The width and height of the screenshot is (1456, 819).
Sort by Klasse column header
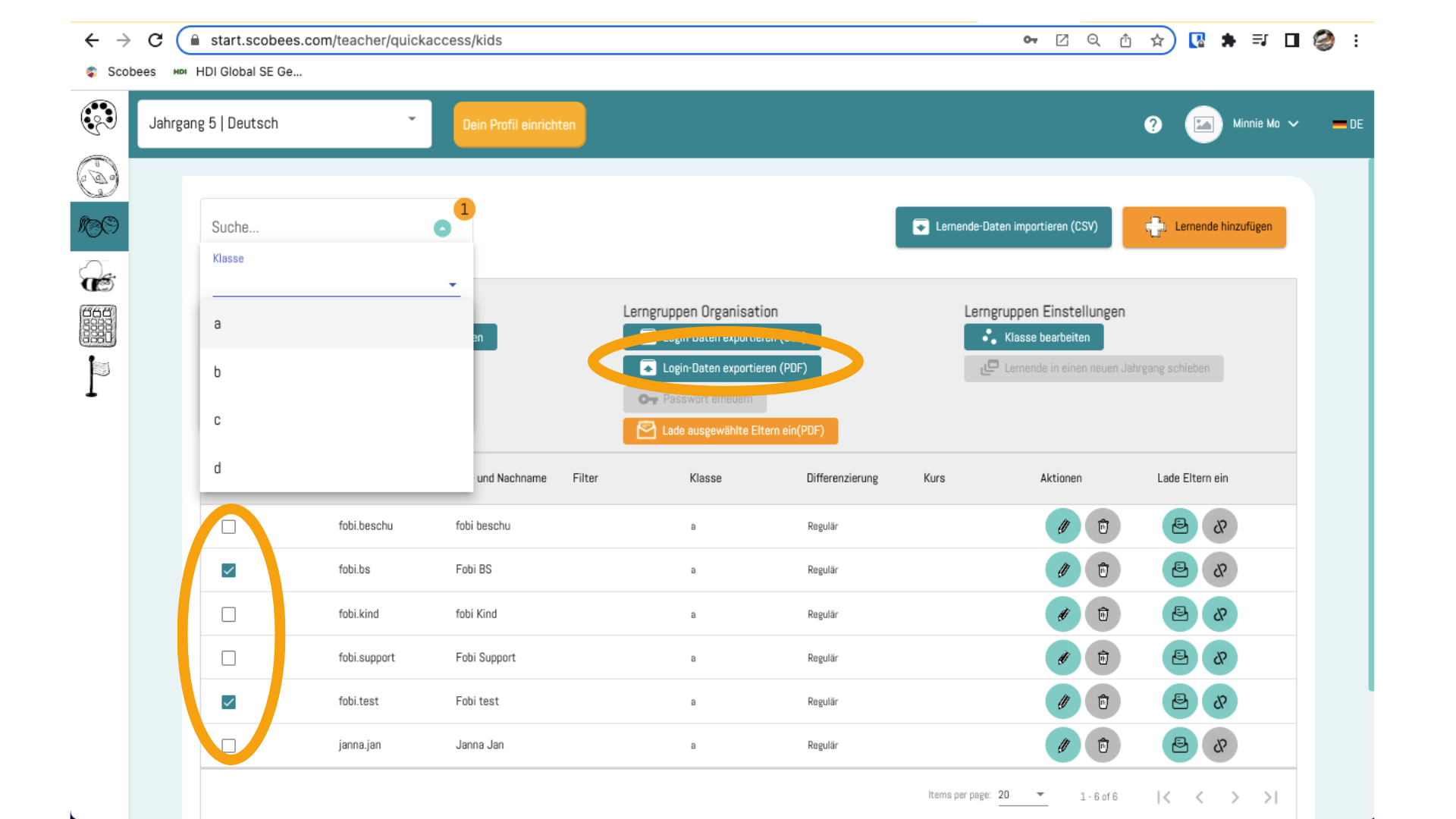pos(705,479)
